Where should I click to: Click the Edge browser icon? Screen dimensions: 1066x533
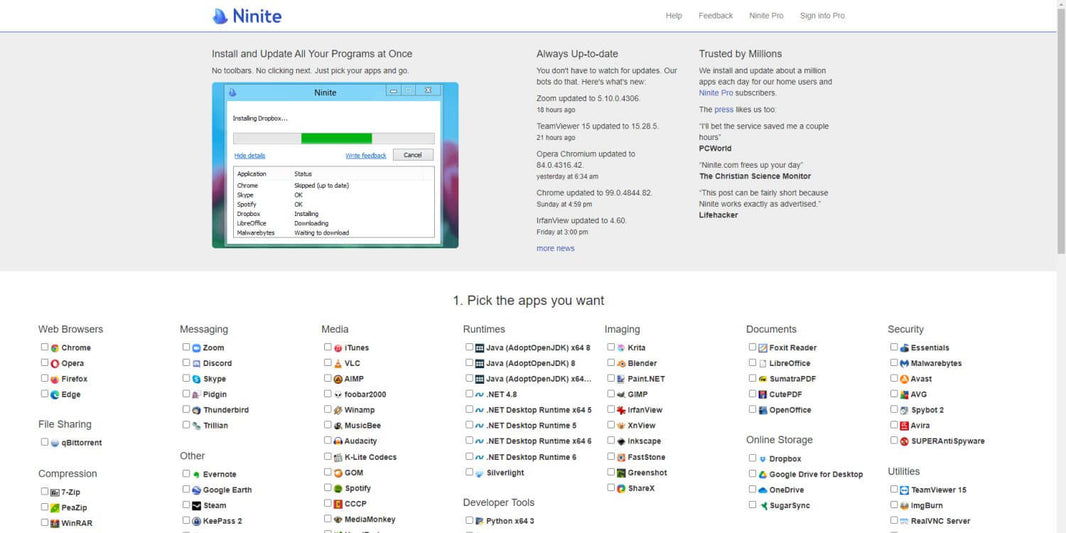(x=55, y=395)
